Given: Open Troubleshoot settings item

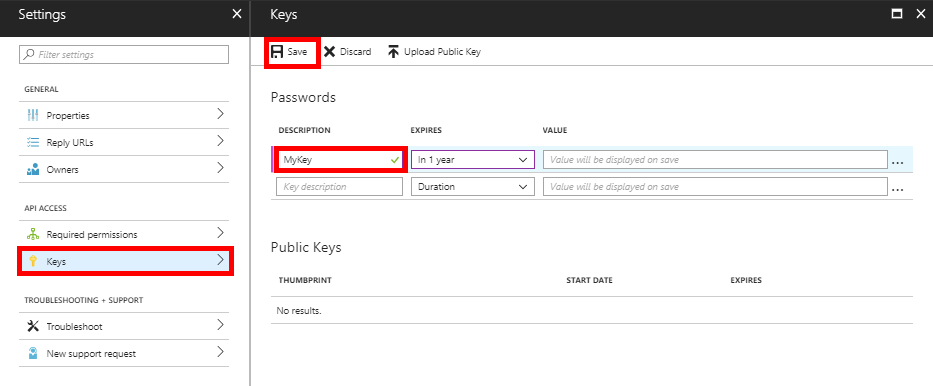Looking at the screenshot, I should click(124, 327).
